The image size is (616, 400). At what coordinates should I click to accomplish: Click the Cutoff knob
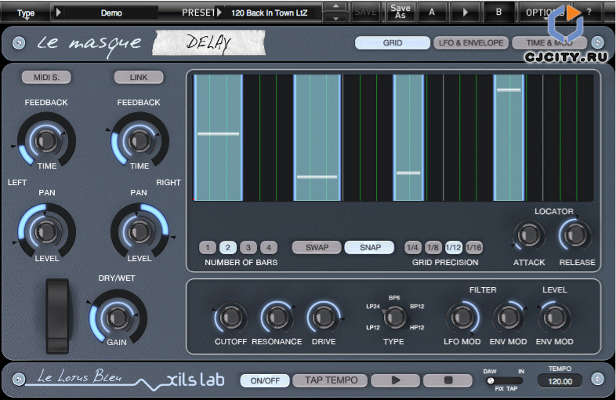[x=231, y=317]
